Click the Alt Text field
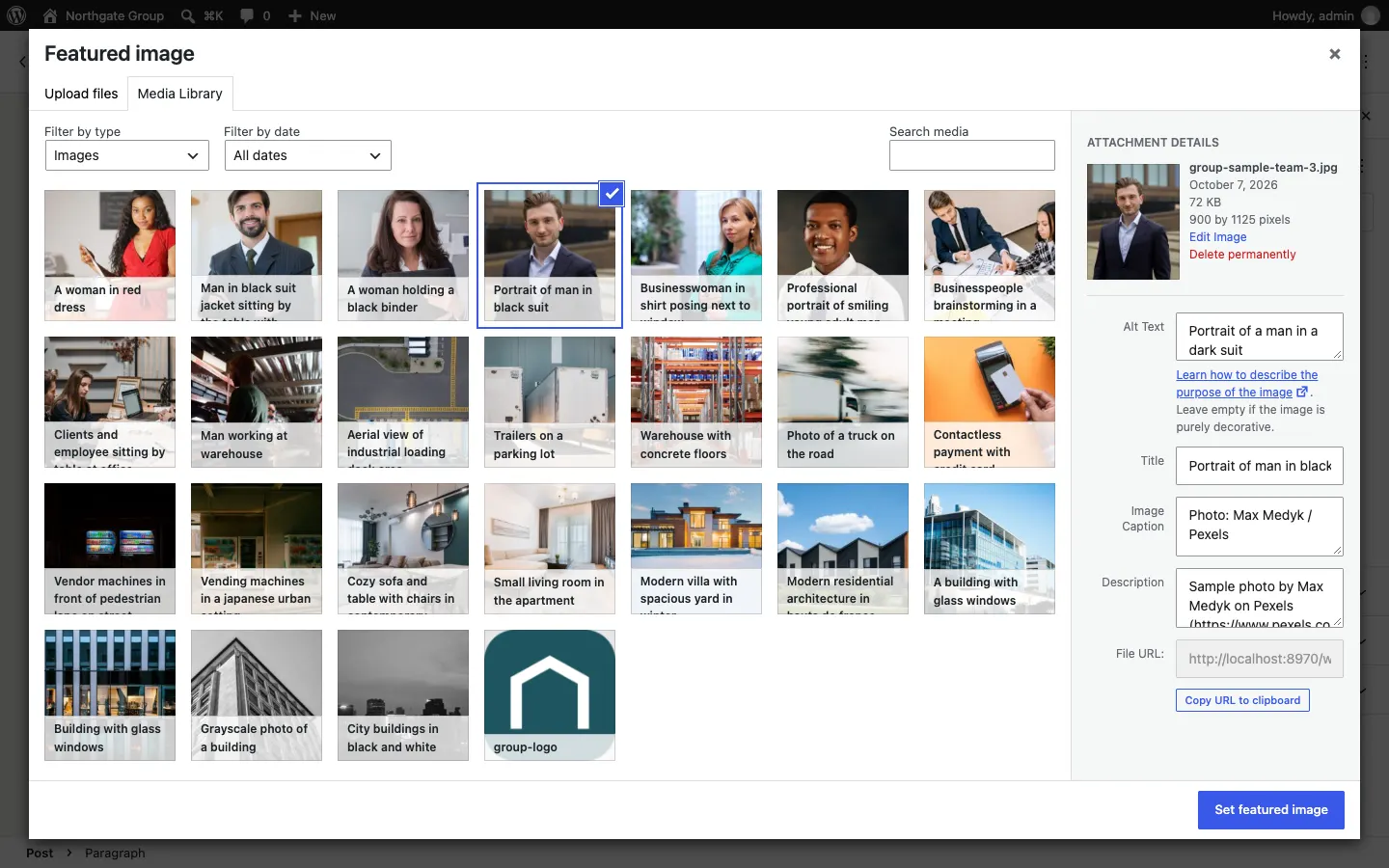 point(1259,337)
